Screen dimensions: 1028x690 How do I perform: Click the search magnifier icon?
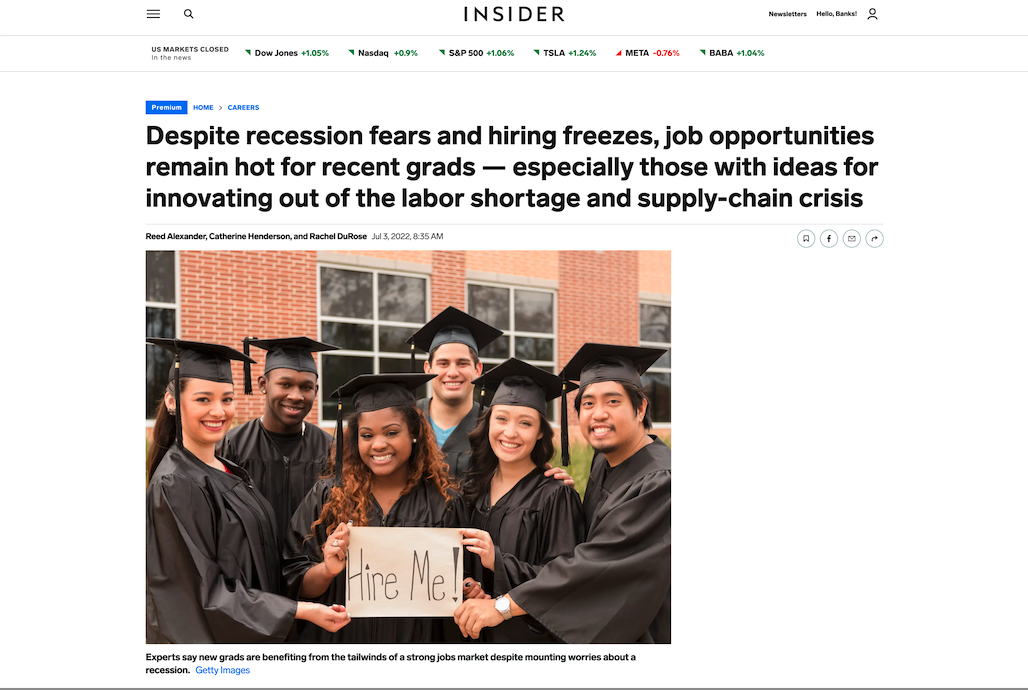tap(189, 14)
